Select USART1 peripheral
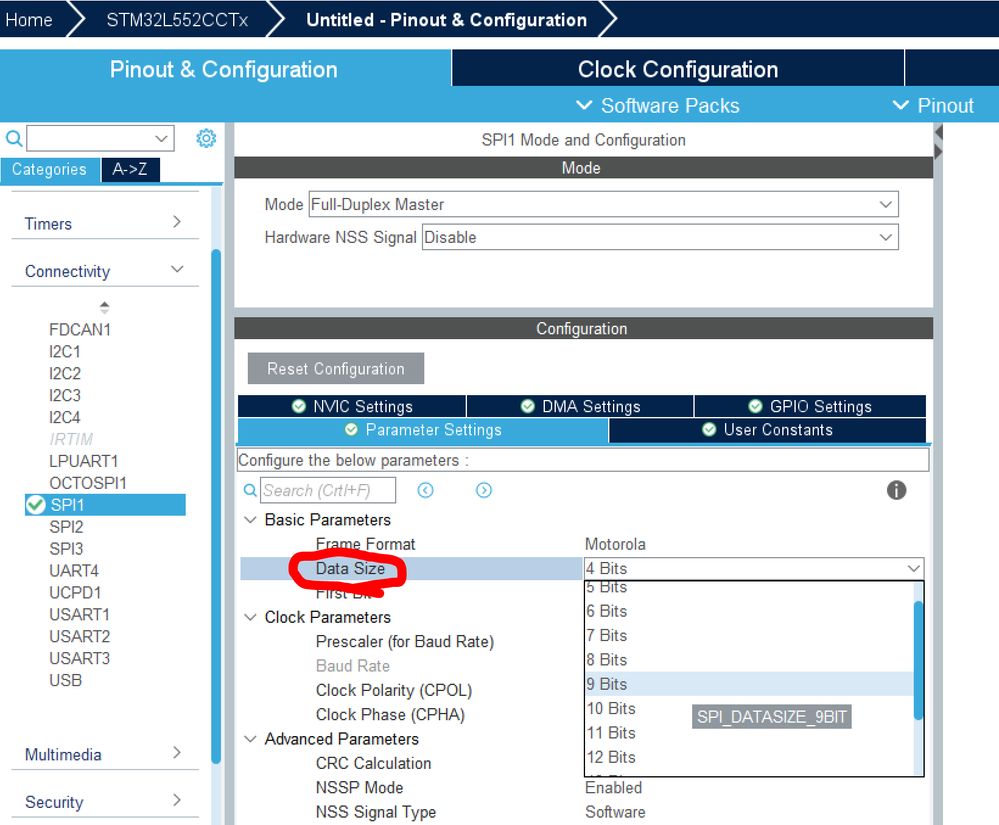The height and width of the screenshot is (825, 999). (x=80, y=614)
